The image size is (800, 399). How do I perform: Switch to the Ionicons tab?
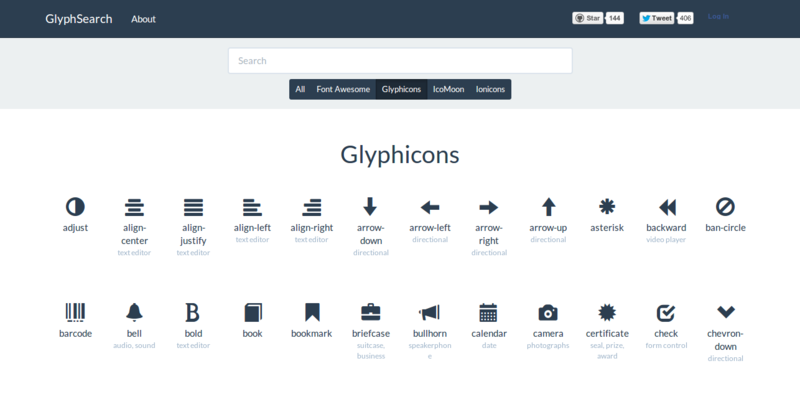[490, 89]
